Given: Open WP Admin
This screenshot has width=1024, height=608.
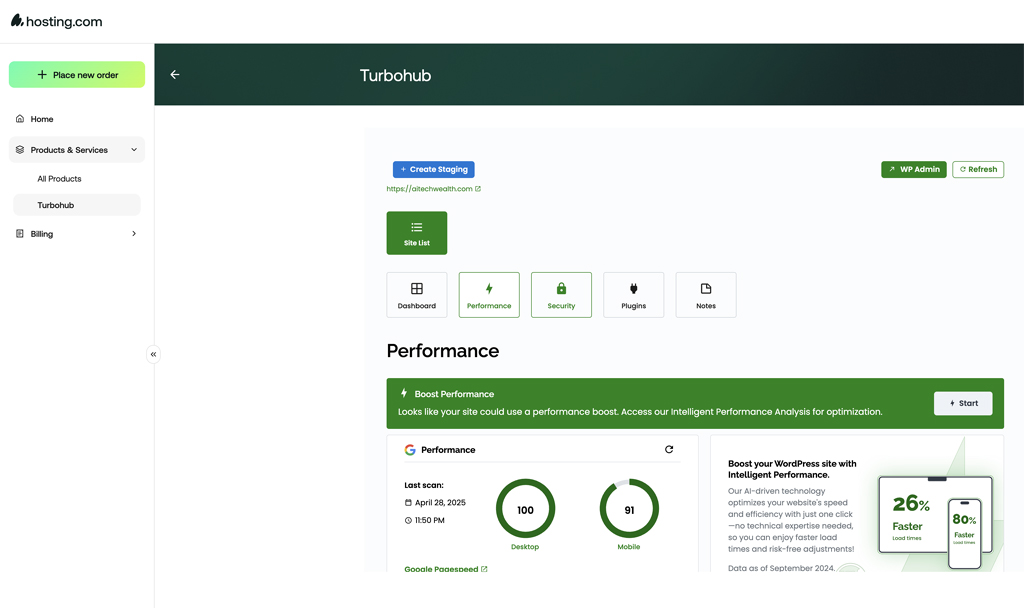Looking at the screenshot, I should point(914,169).
